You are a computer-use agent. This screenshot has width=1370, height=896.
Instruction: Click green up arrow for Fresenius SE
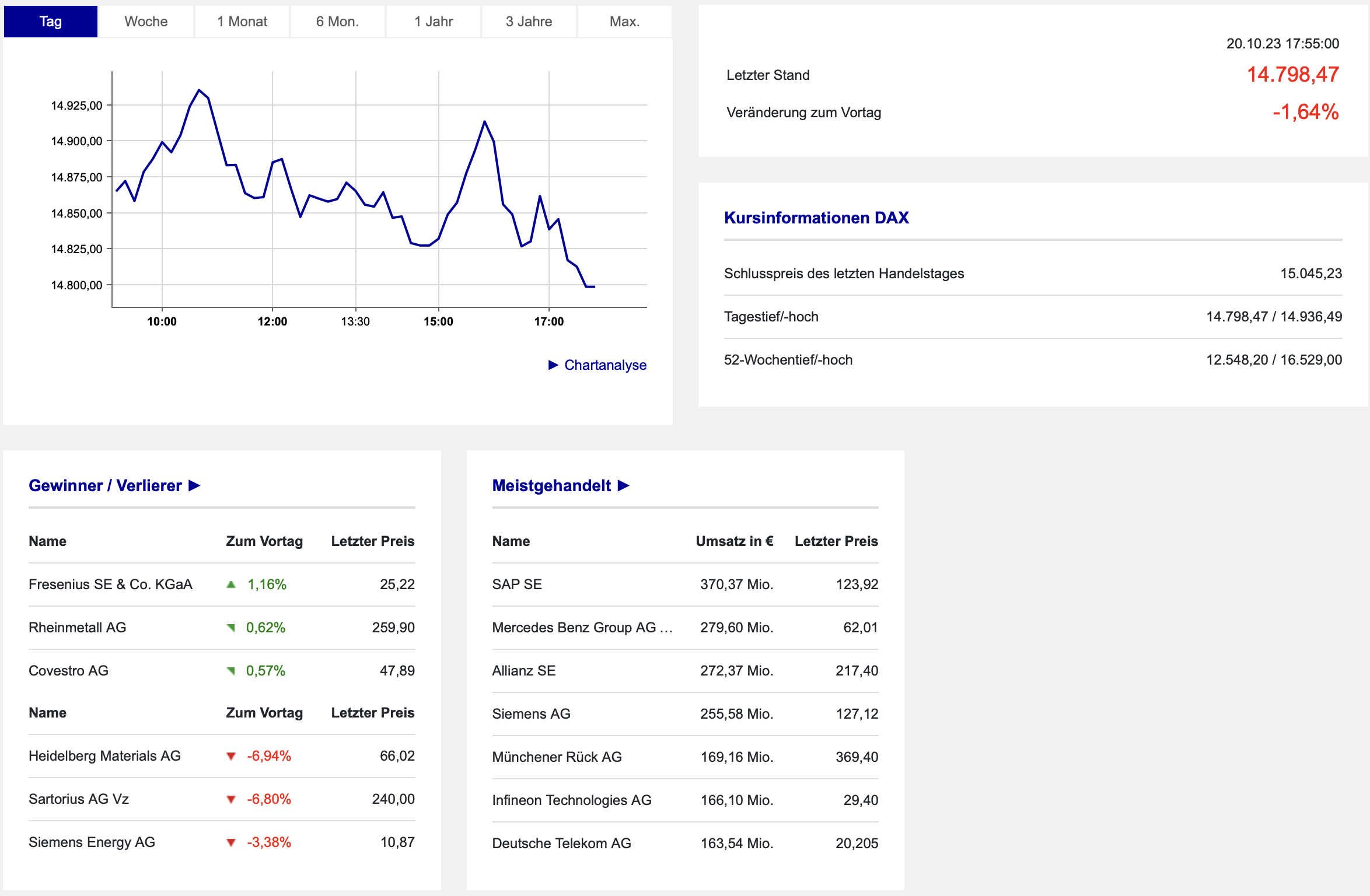point(231,584)
